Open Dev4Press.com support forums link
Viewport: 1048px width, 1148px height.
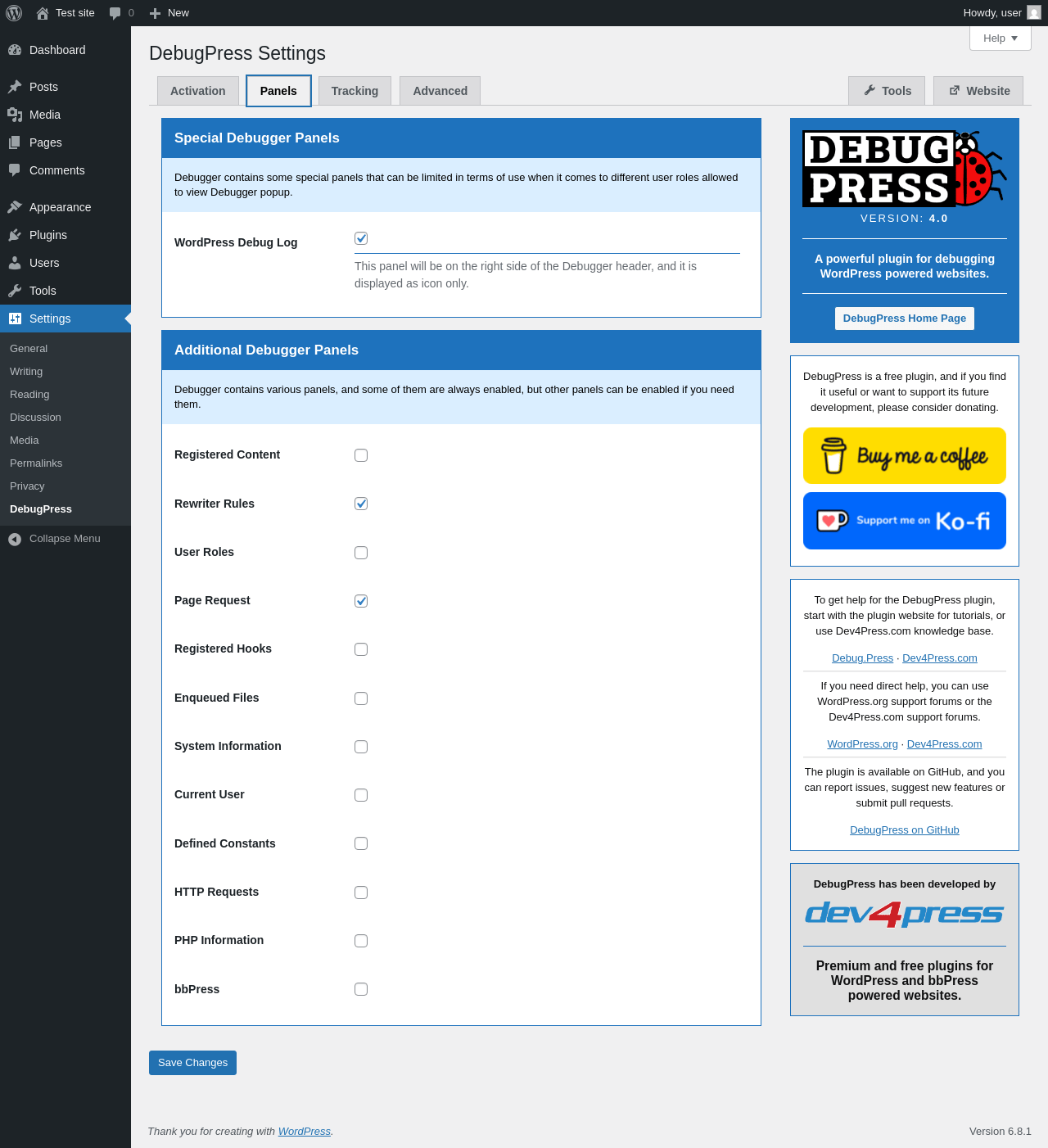pyautogui.click(x=944, y=744)
